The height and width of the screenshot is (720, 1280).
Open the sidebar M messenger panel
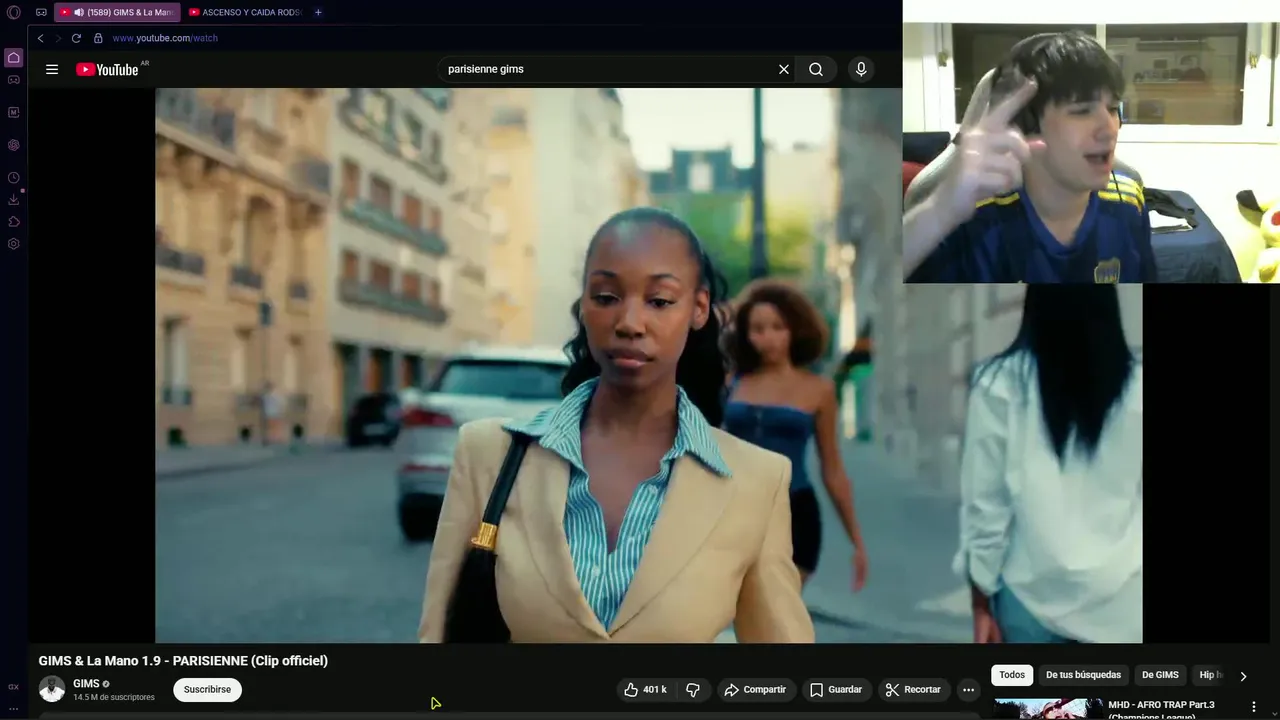[x=14, y=113]
